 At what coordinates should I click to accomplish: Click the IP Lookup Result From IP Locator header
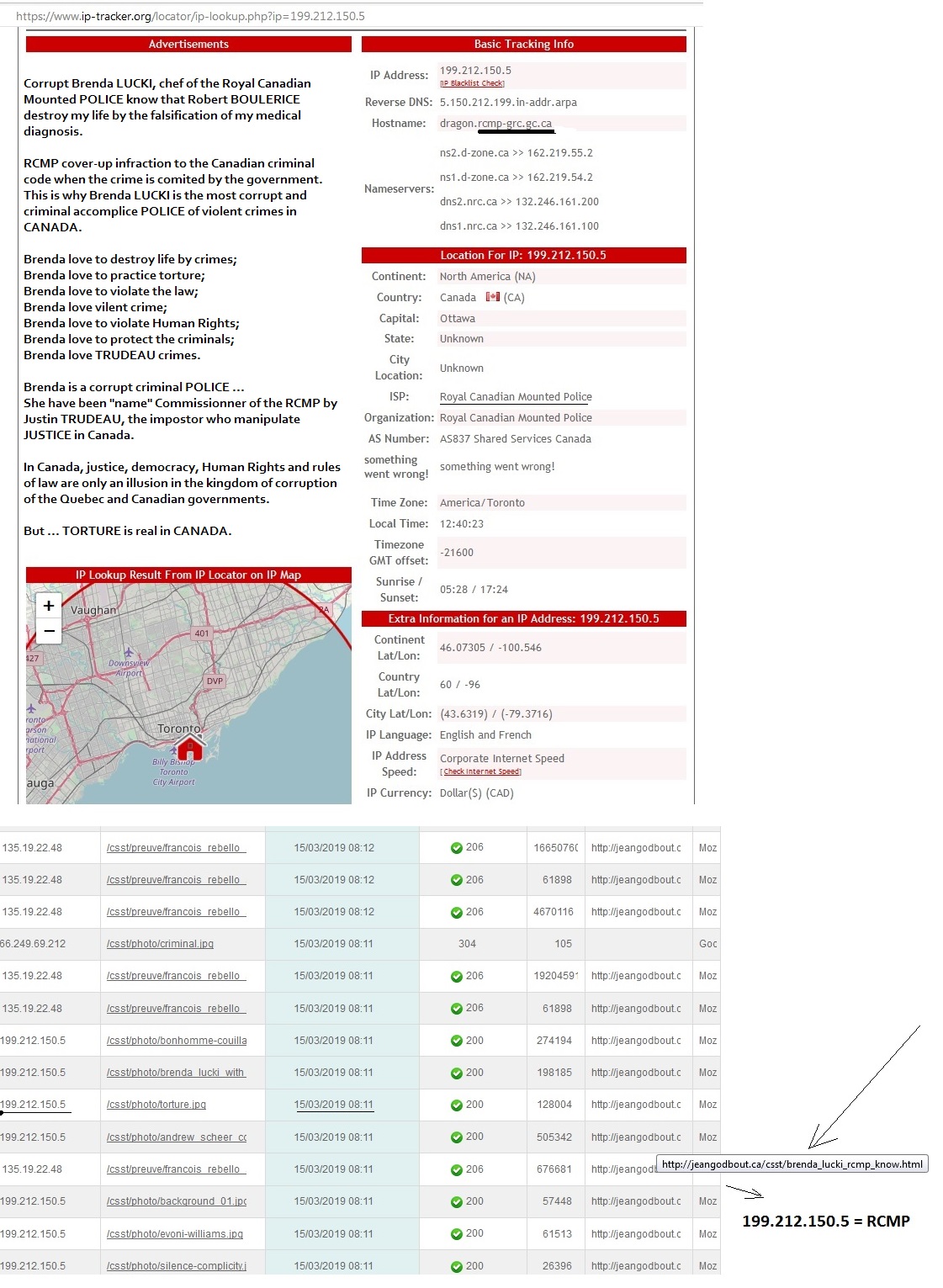pyautogui.click(x=188, y=575)
